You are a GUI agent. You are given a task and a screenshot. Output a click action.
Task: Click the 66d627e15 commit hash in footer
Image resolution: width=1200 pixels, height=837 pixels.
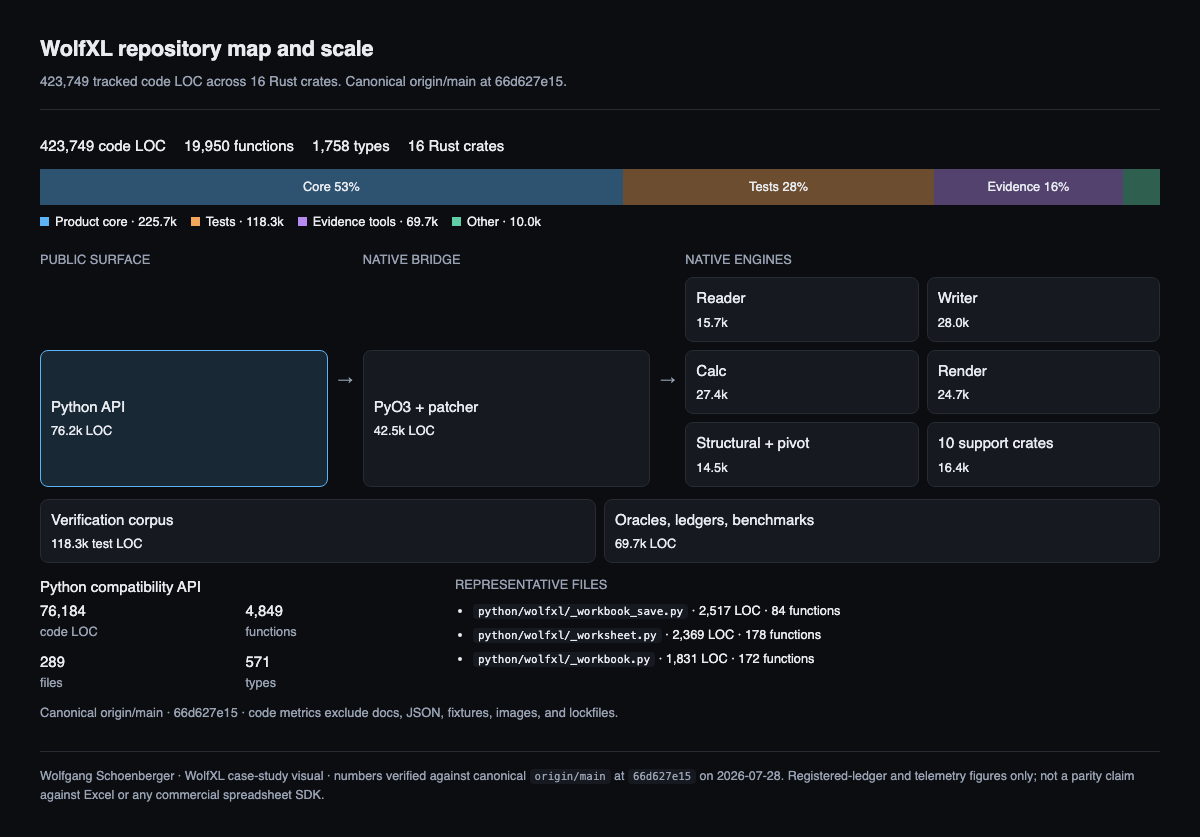coord(661,776)
